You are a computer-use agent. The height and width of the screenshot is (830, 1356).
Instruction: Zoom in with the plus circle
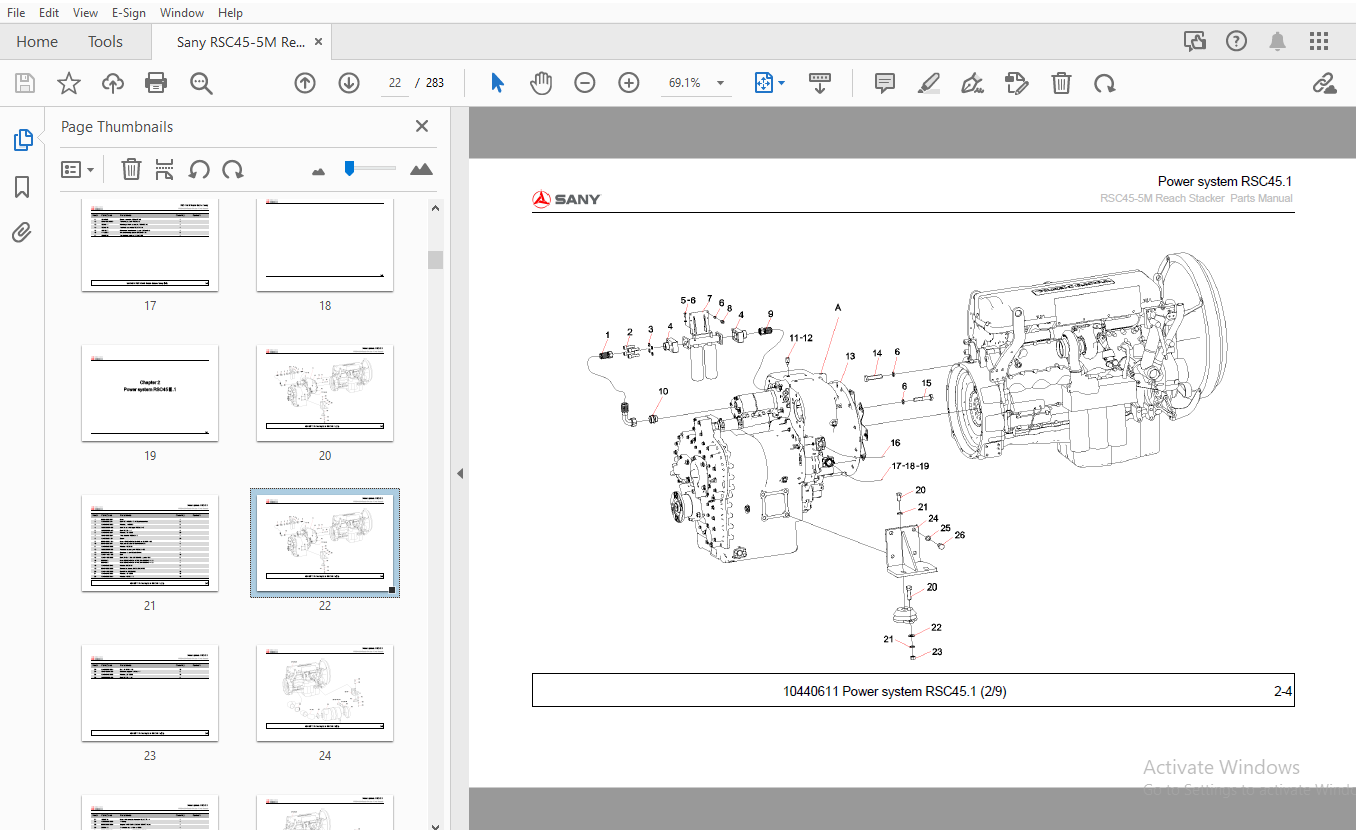tap(629, 83)
